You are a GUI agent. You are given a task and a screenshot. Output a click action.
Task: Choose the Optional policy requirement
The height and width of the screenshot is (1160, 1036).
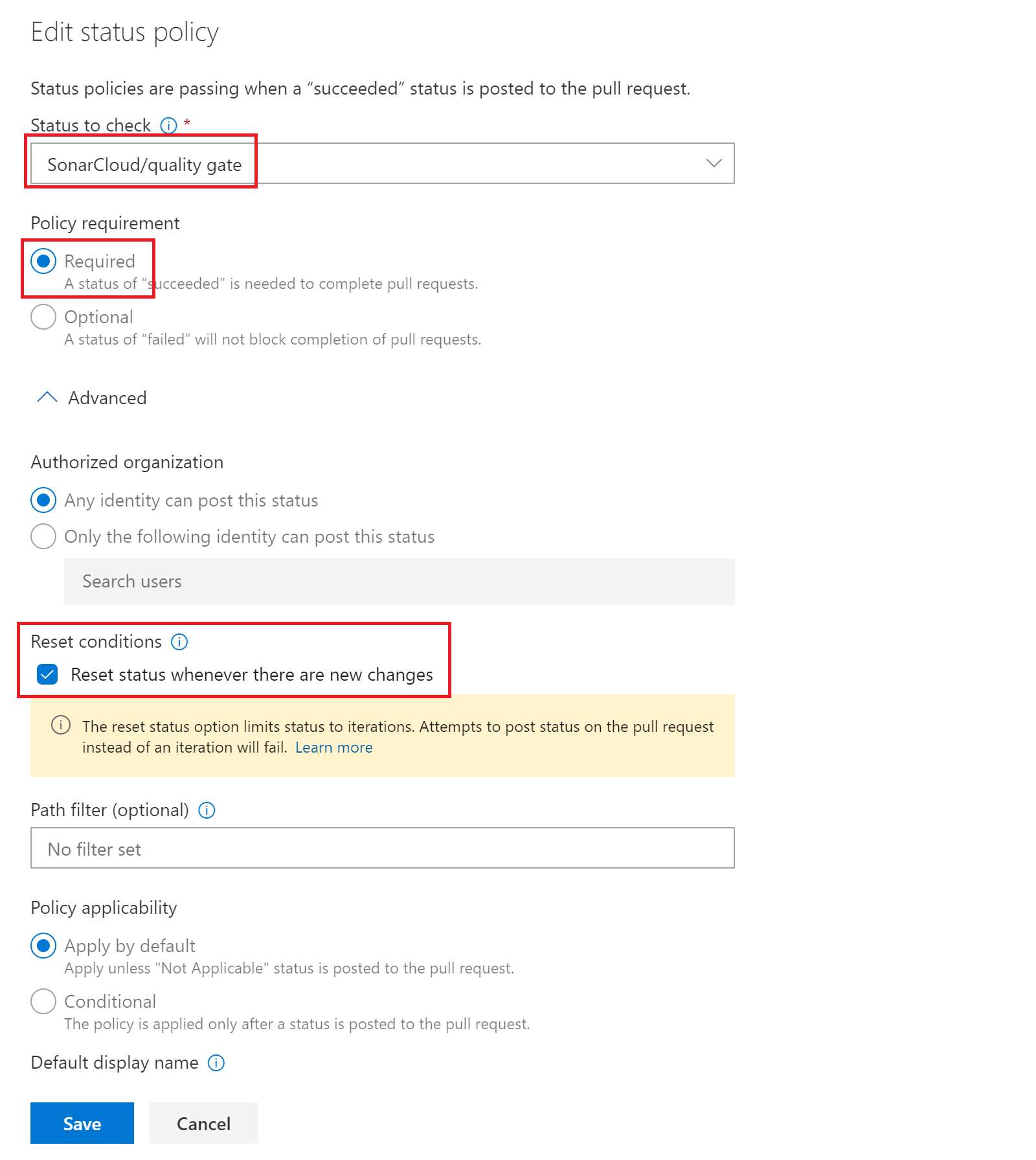click(x=43, y=317)
